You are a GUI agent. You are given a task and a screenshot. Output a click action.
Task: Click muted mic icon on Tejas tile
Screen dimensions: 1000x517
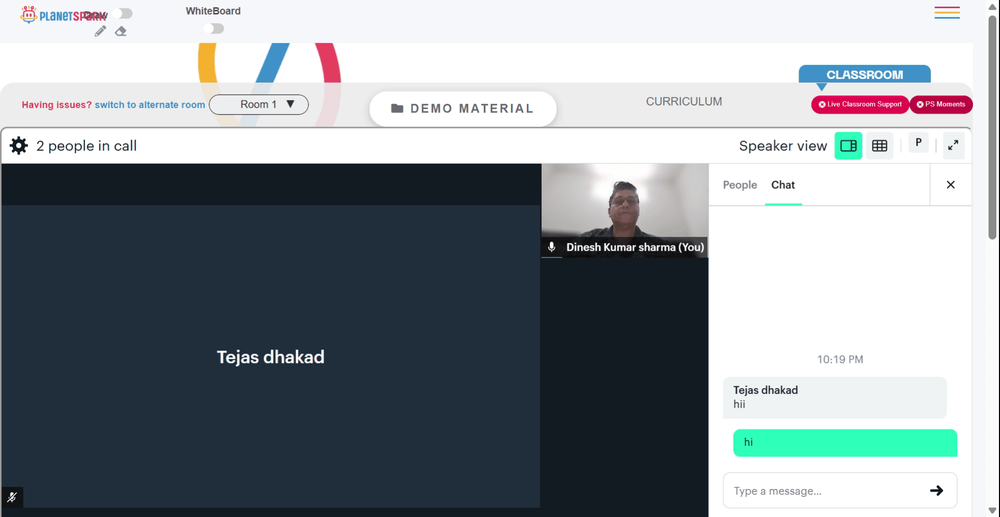[x=11, y=497]
